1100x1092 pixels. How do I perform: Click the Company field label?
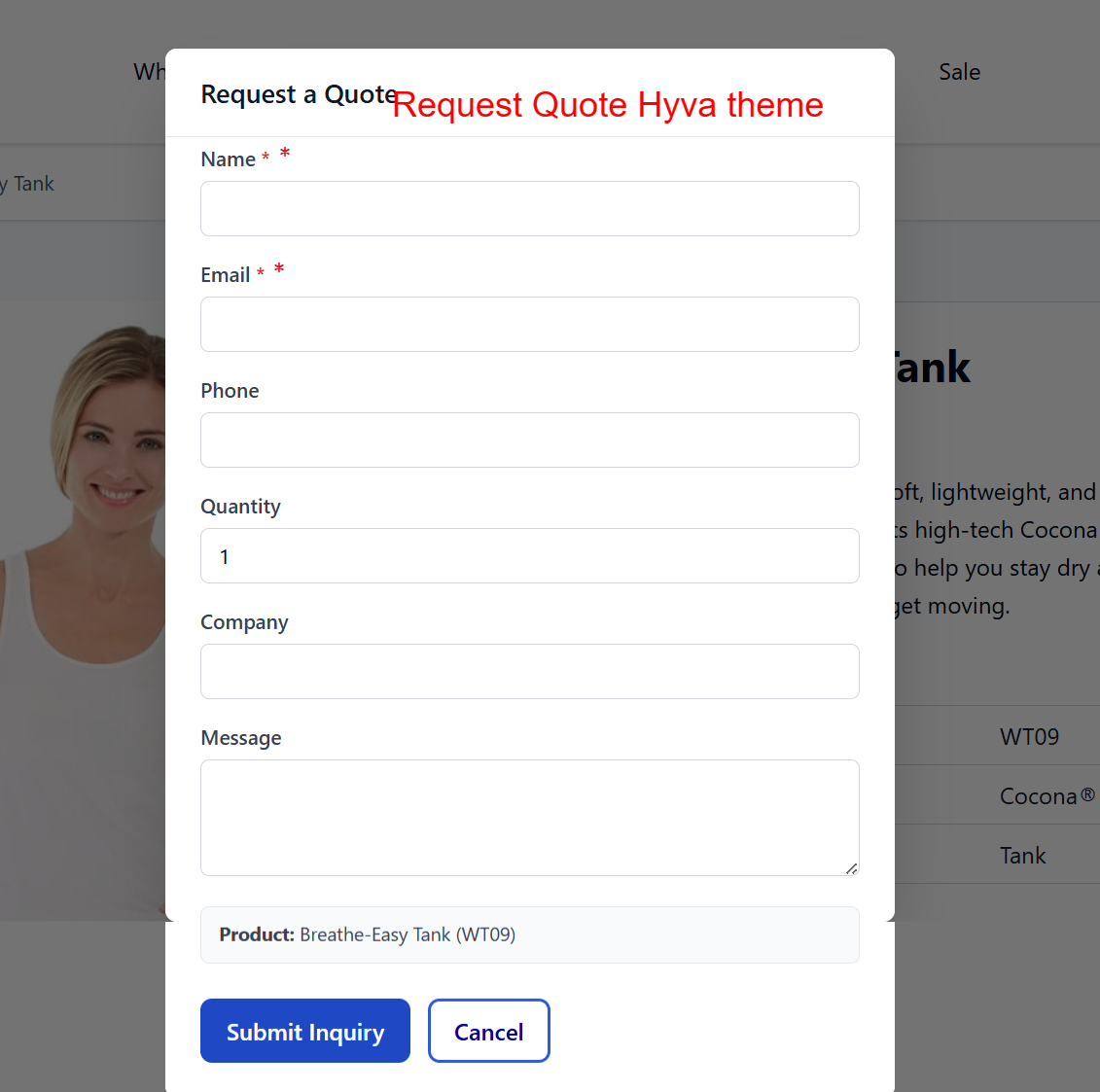click(x=244, y=622)
